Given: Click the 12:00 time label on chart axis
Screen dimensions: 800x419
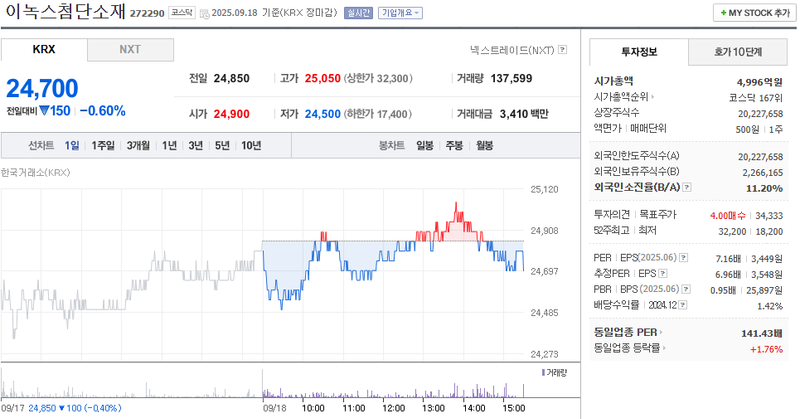Looking at the screenshot, I should coord(393,408).
